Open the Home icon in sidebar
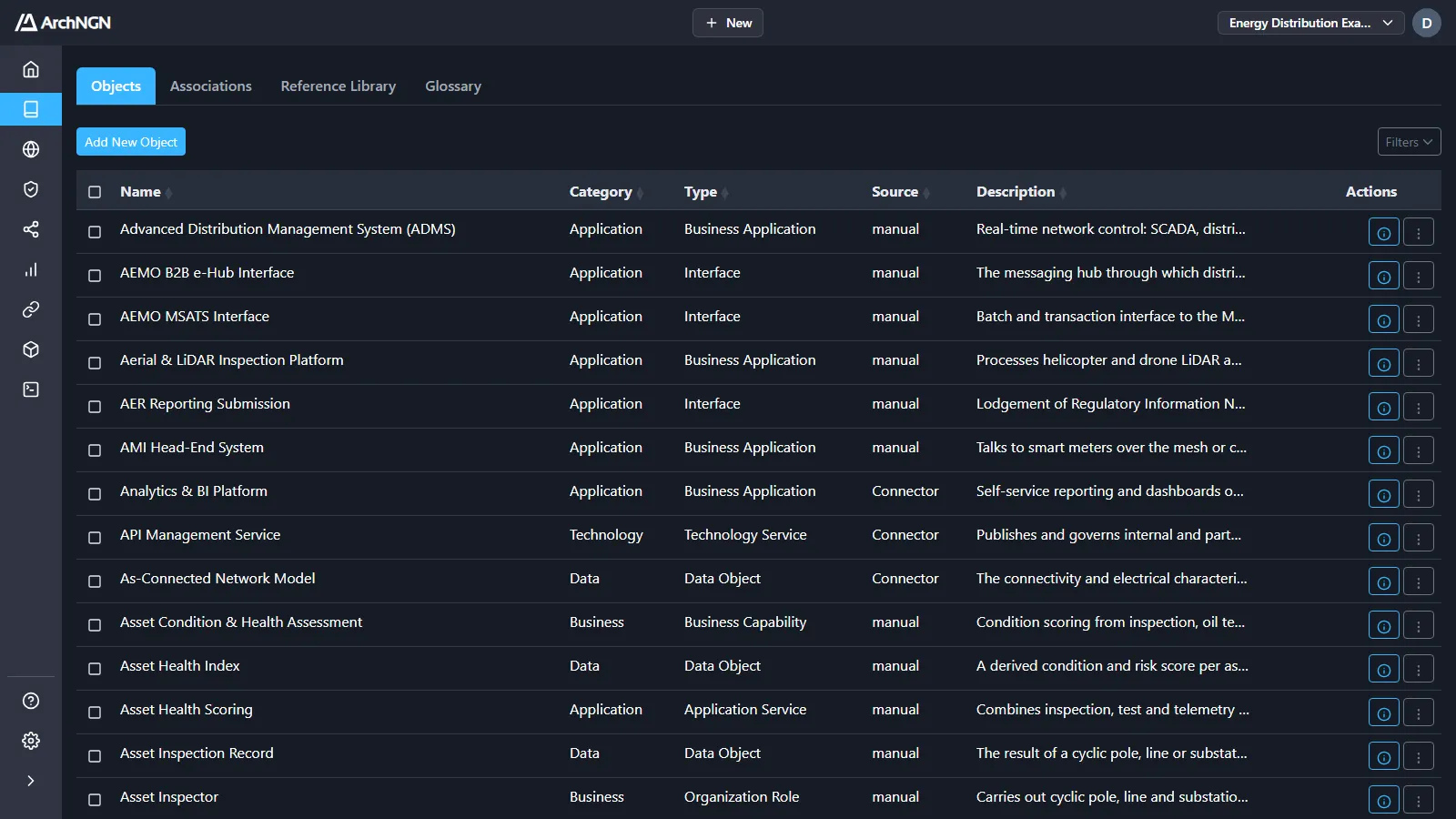1456x819 pixels. (31, 69)
